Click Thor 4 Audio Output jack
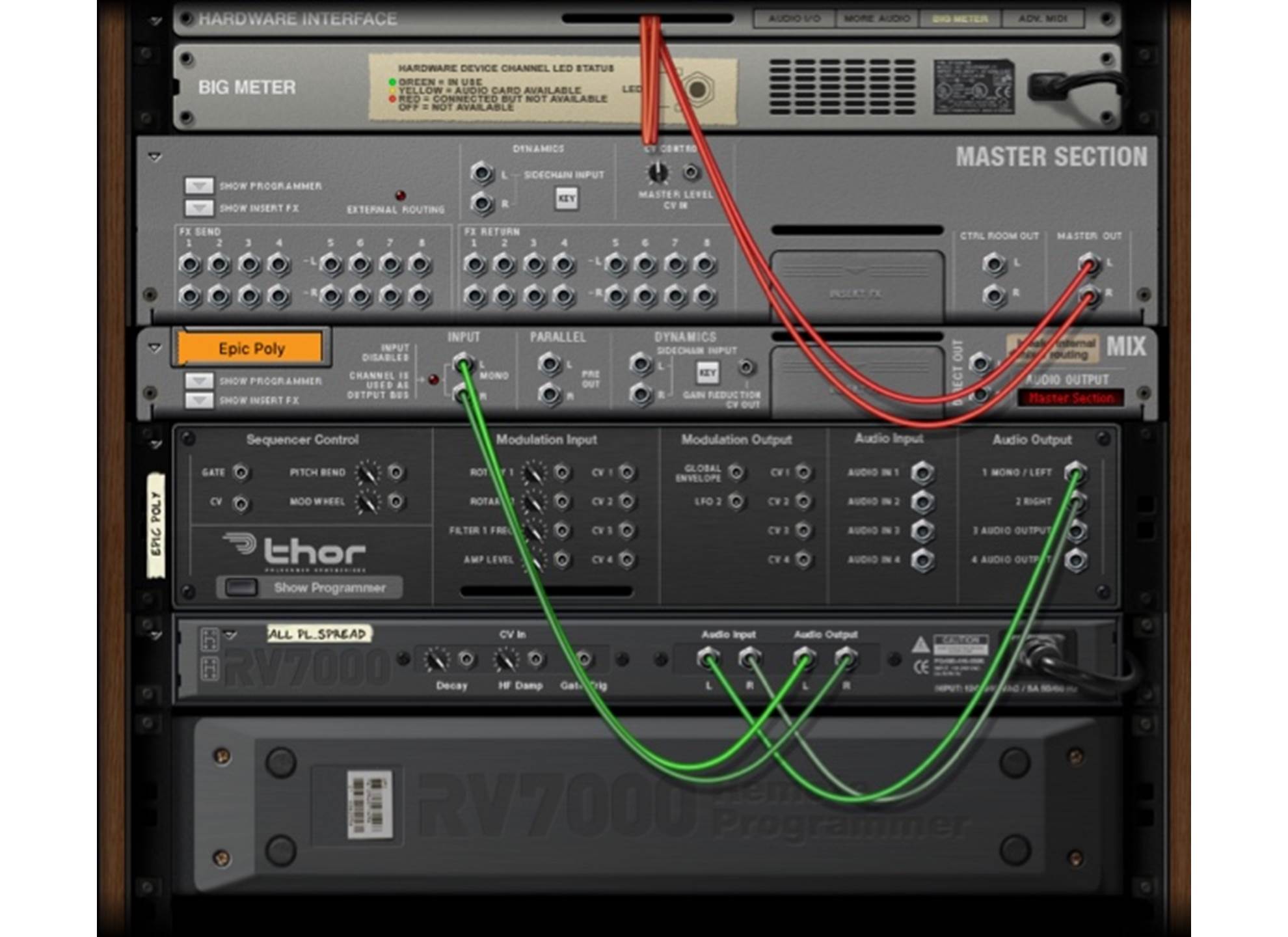 (x=1075, y=560)
